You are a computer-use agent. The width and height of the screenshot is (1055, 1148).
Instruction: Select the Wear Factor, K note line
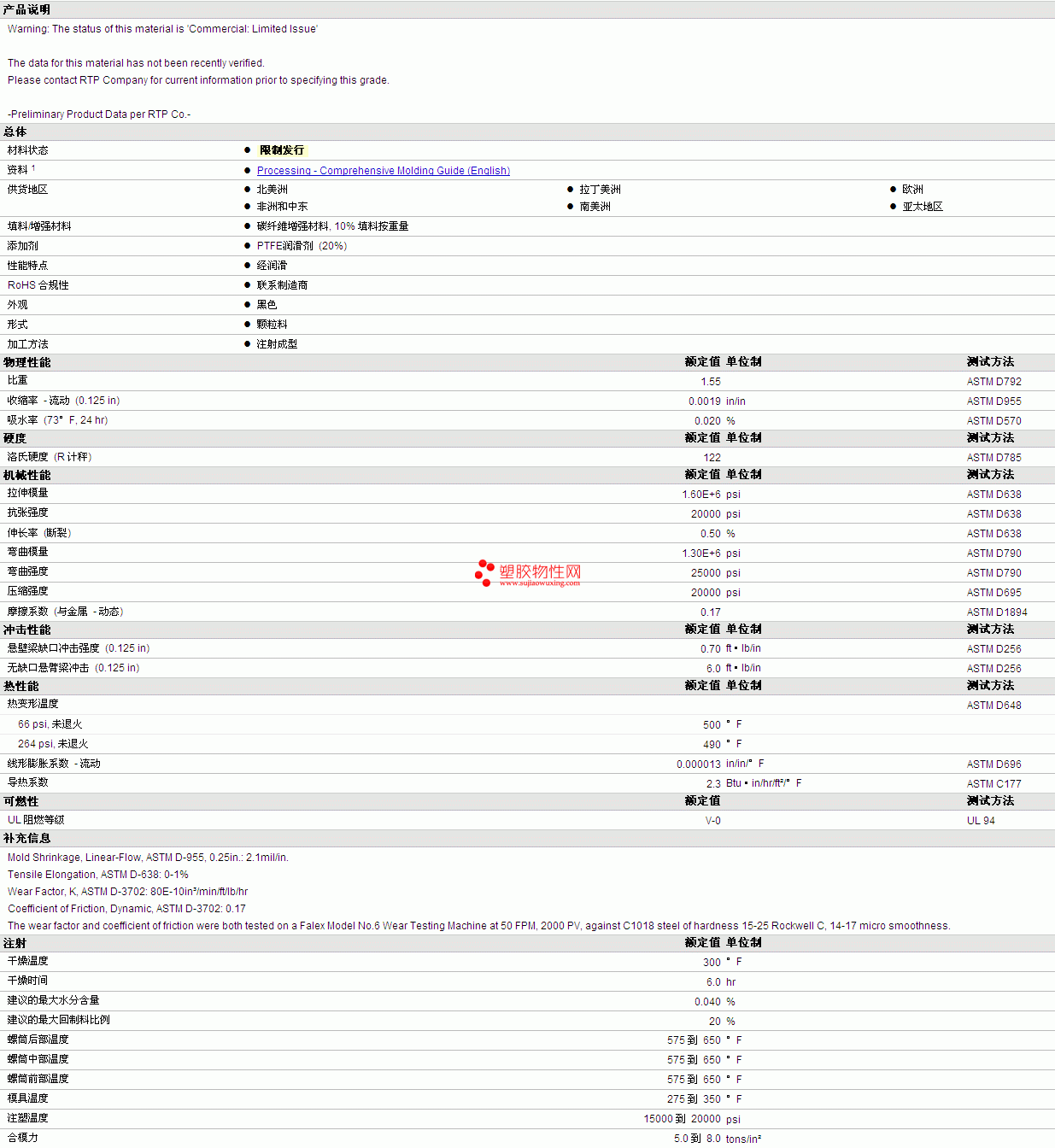point(128,892)
